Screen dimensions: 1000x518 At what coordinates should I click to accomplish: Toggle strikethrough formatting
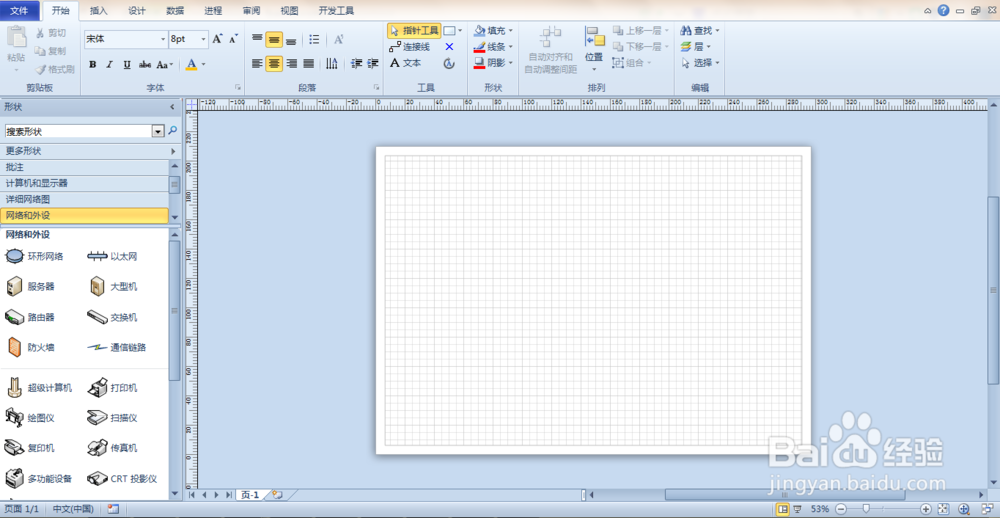[145, 64]
